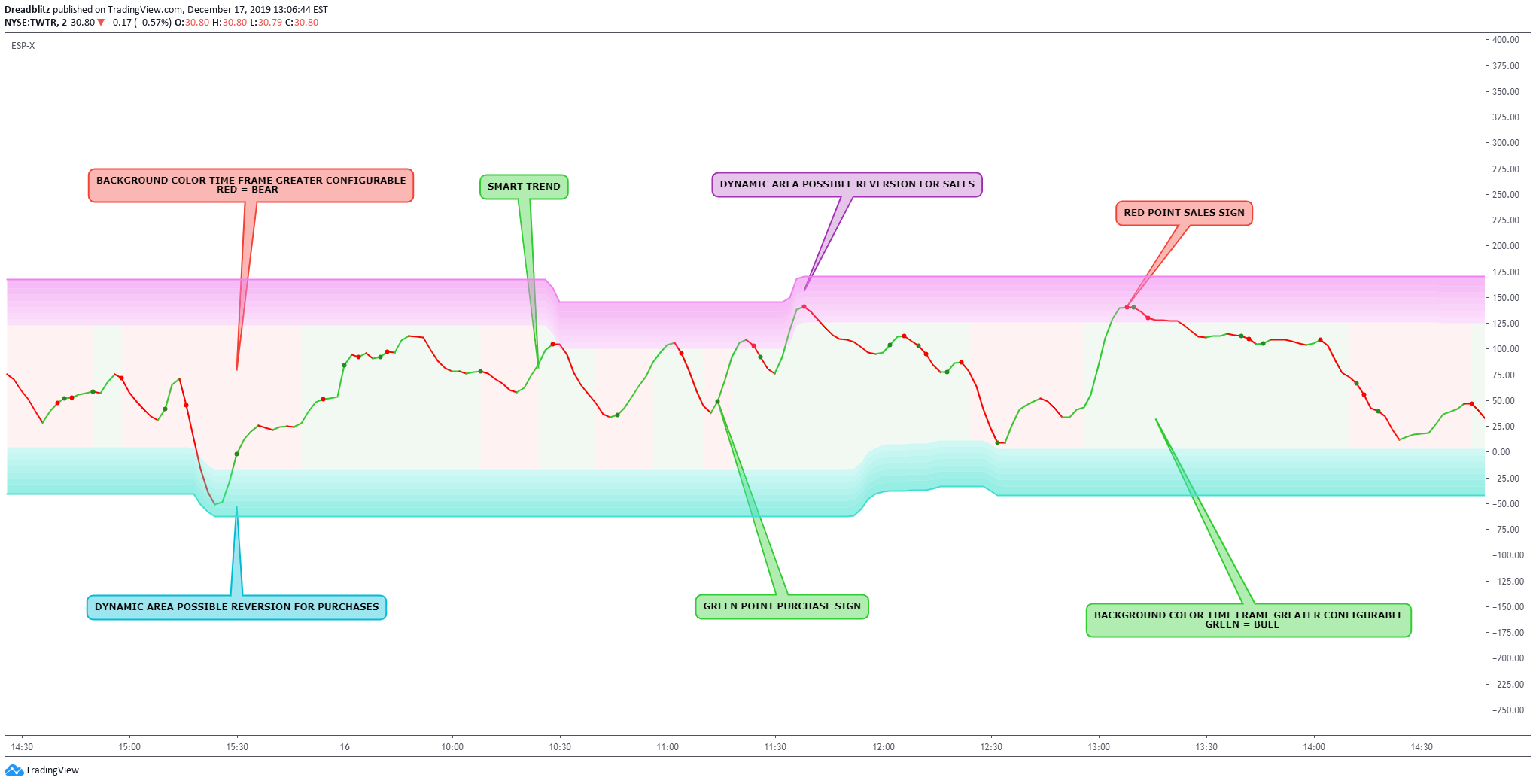This screenshot has width=1536, height=784.
Task: Click the 11:30 time axis label
Action: [775, 747]
